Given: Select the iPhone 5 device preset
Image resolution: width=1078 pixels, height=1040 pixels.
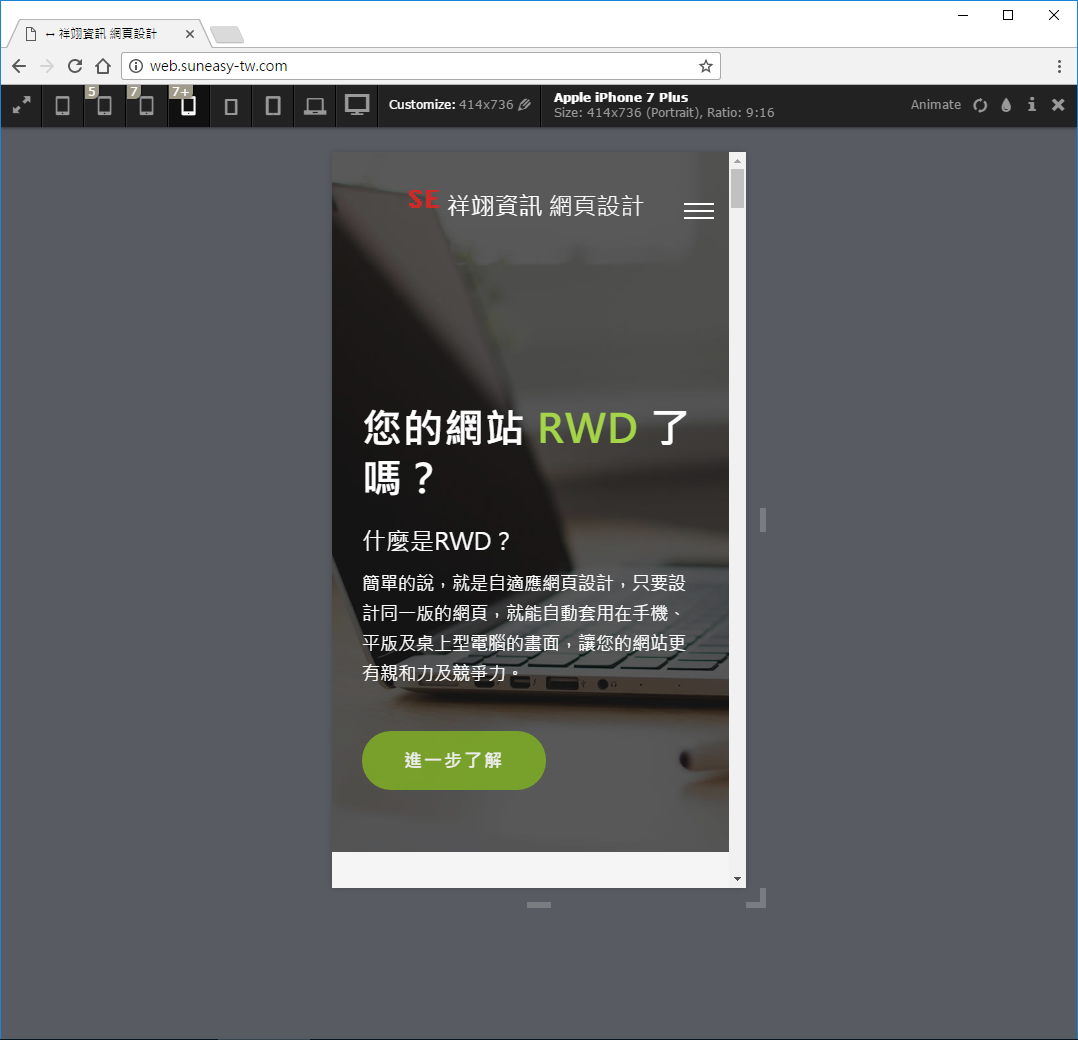Looking at the screenshot, I should point(104,105).
